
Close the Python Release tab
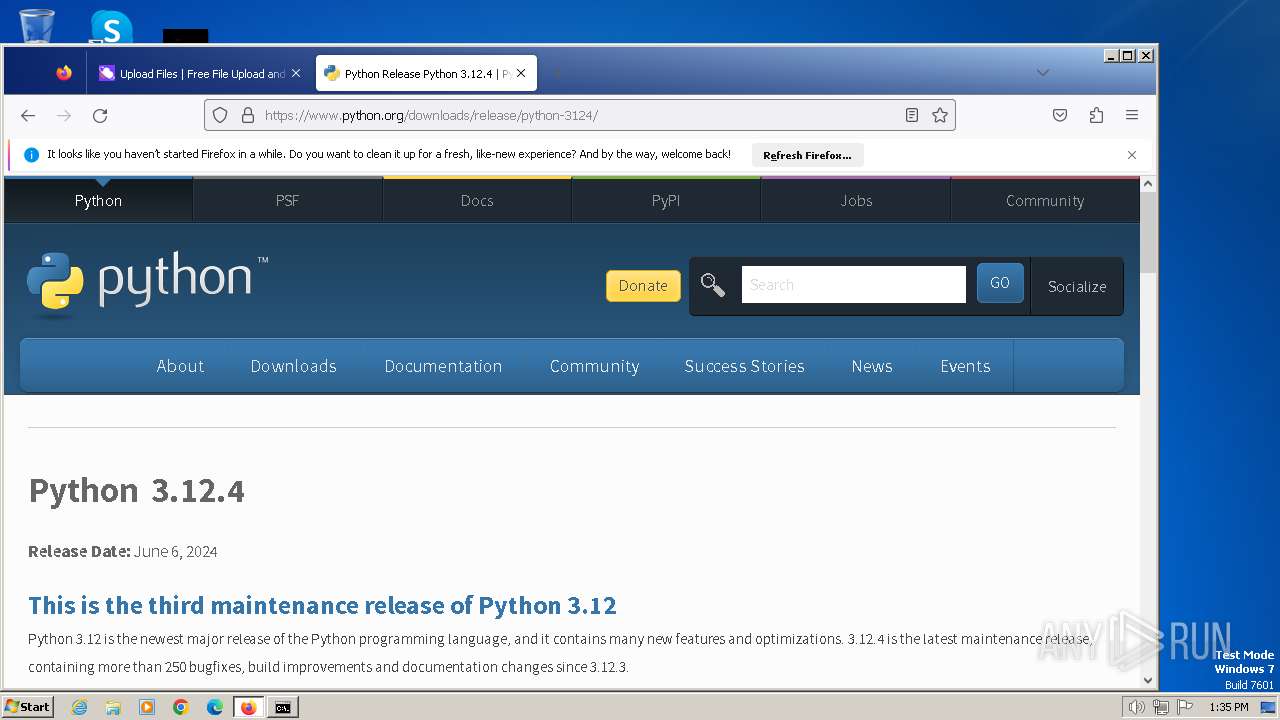click(x=521, y=73)
